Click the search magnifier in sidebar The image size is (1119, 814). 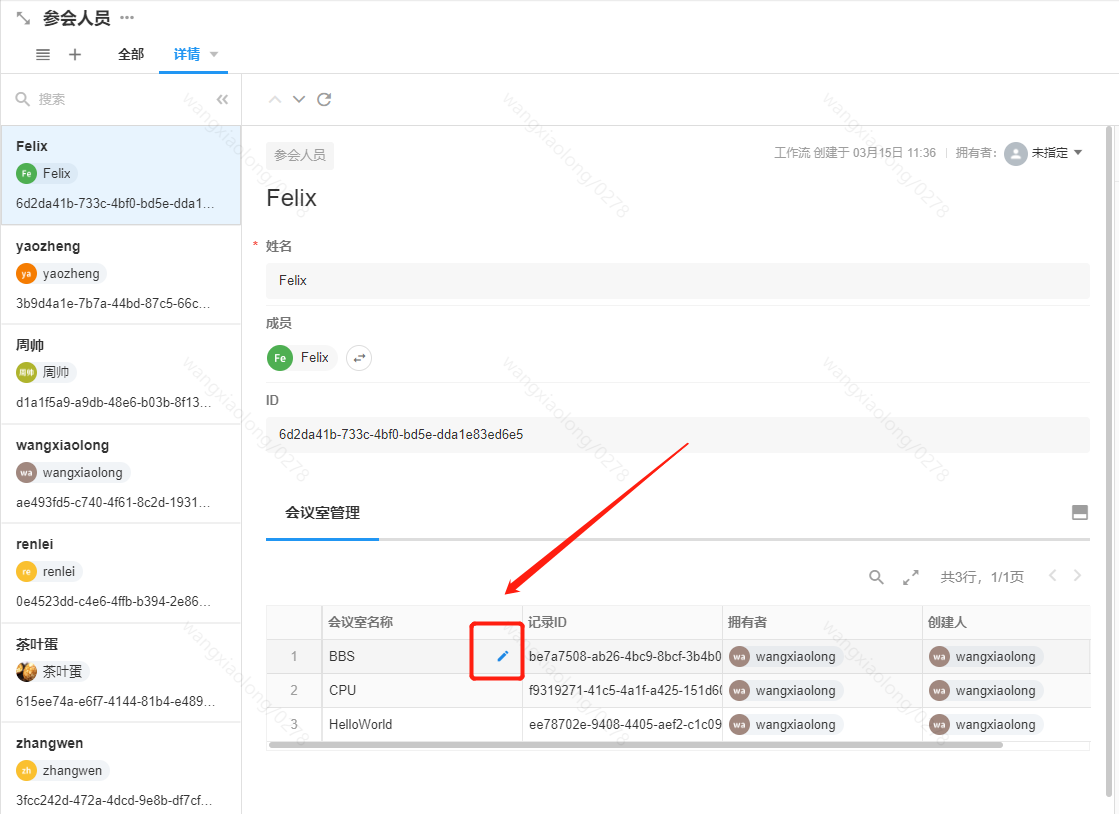click(23, 98)
